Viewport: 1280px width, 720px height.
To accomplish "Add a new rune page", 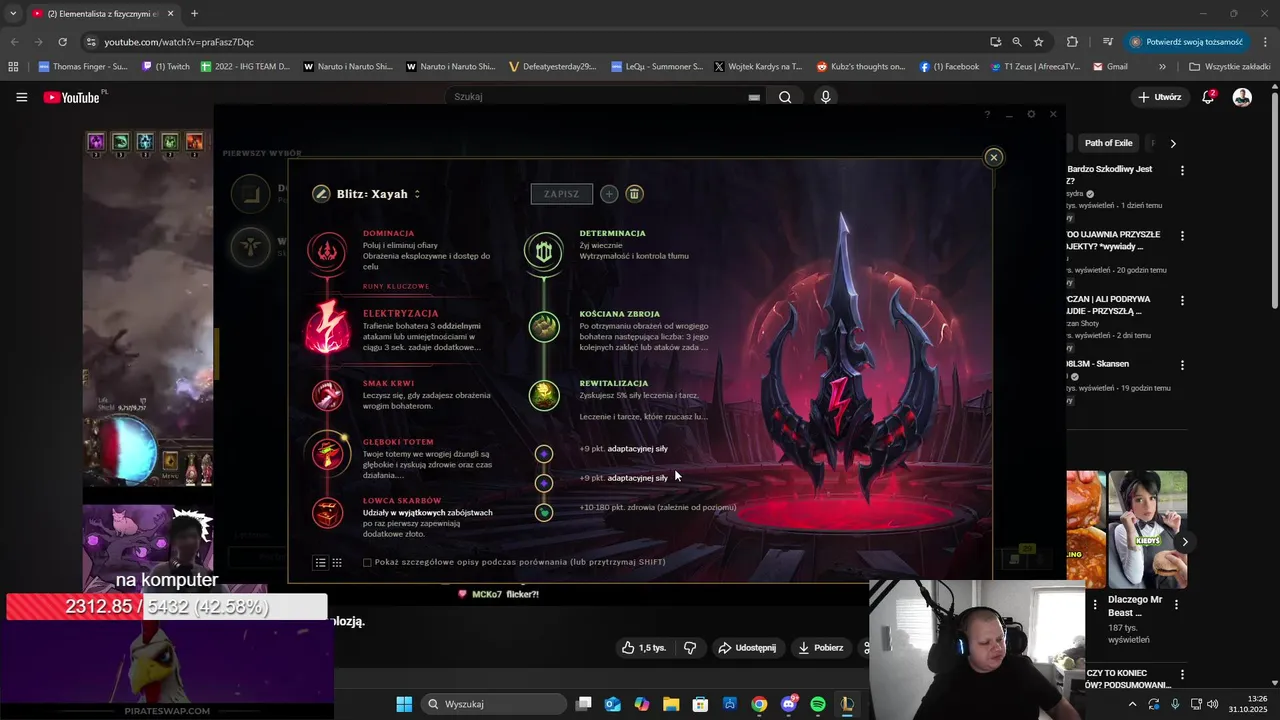I will 609,194.
